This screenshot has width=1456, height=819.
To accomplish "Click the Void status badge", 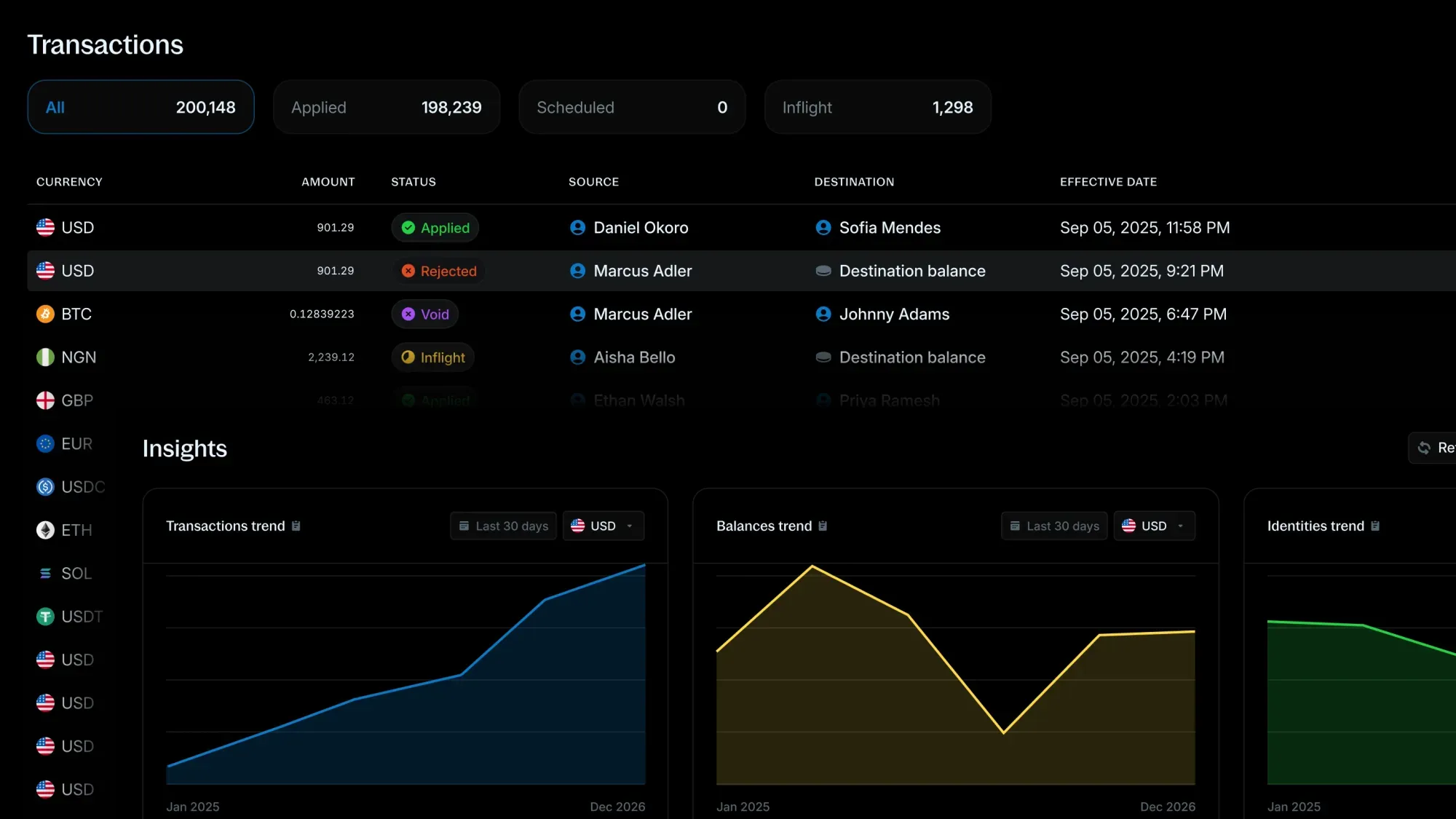I will 425,314.
